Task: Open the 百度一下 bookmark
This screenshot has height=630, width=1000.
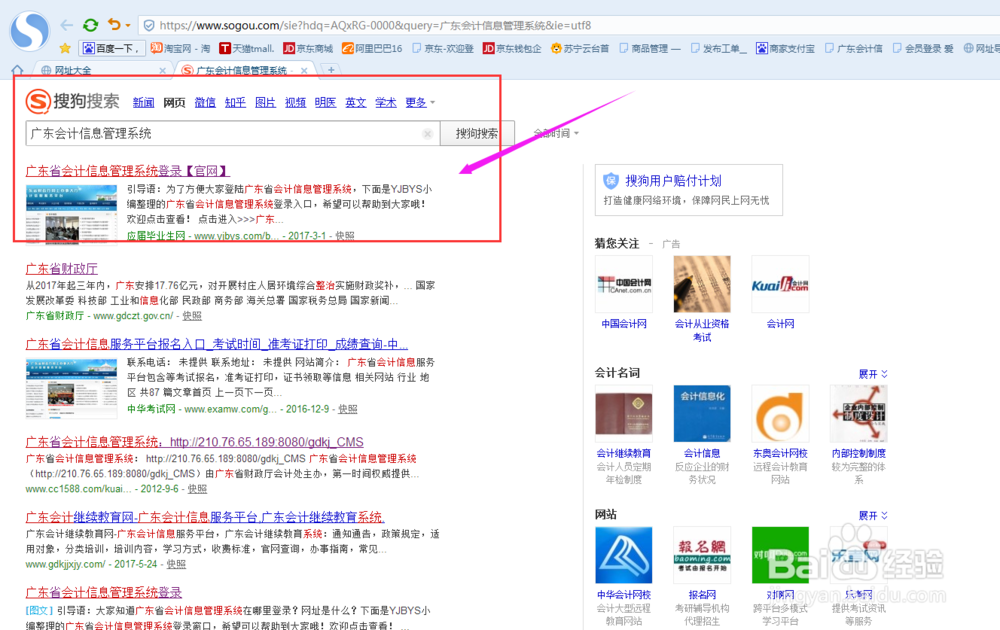Action: tap(111, 48)
